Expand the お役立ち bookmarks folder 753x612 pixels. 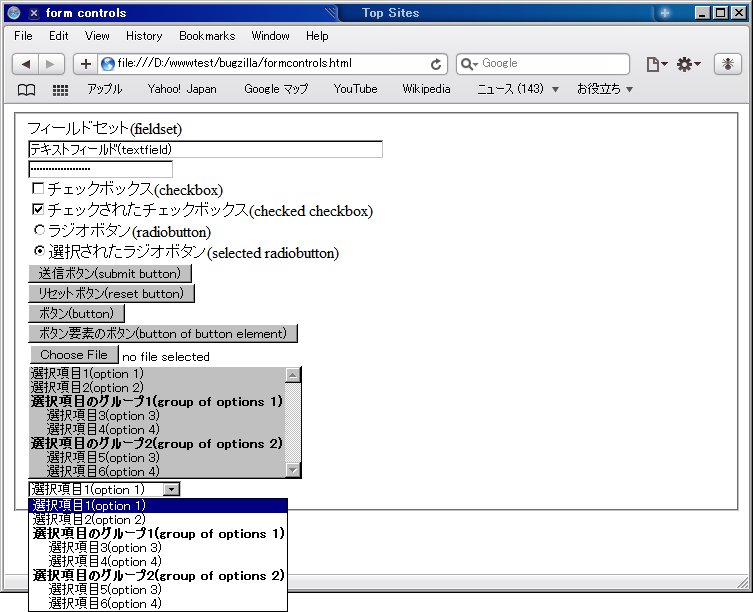[x=605, y=89]
